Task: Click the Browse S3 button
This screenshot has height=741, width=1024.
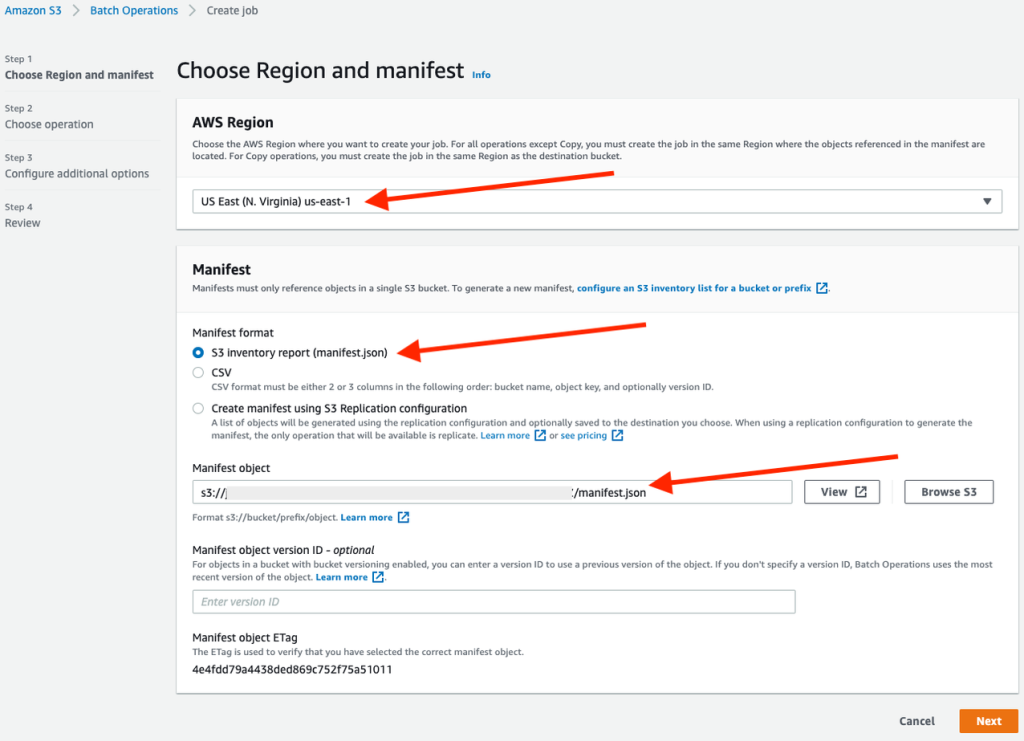Action: 948,491
